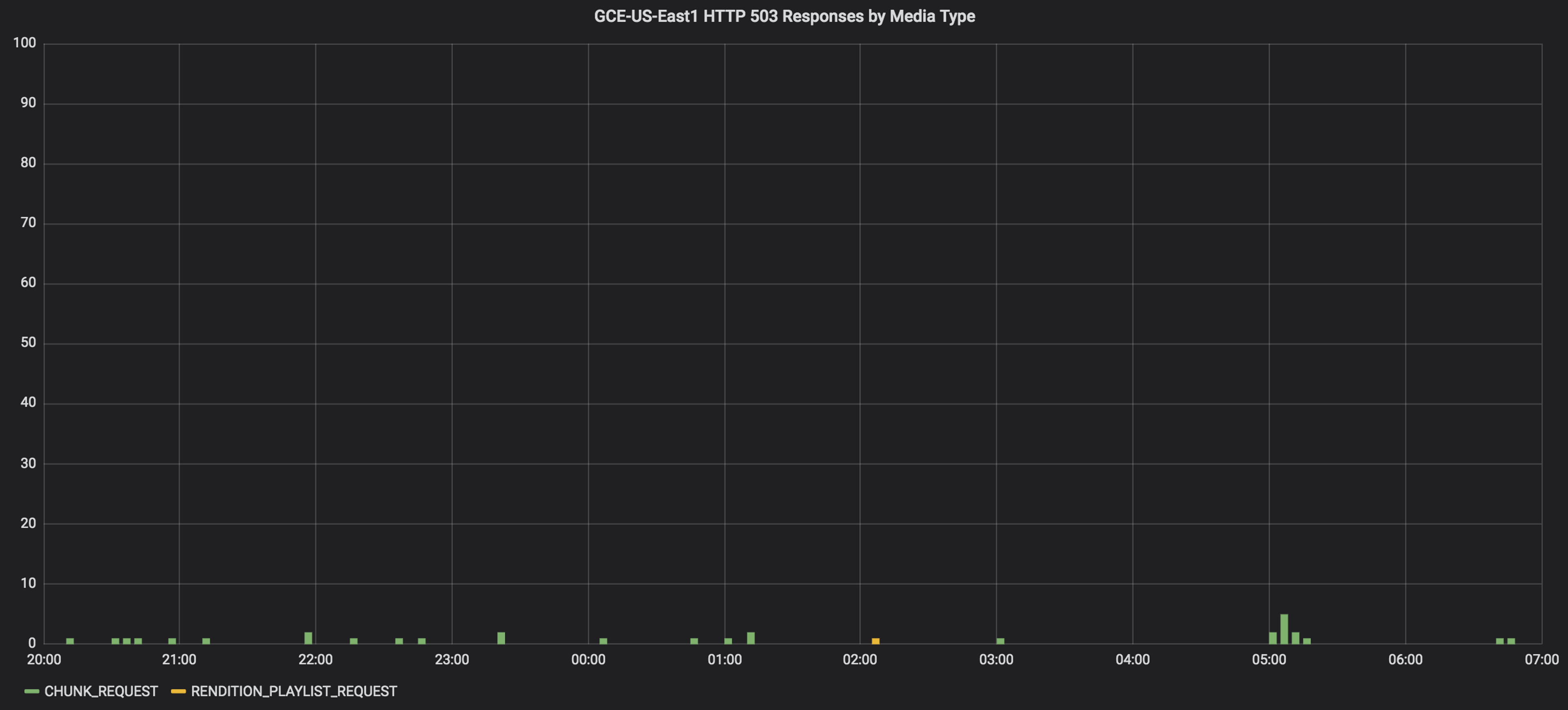
Task: Click the 70 y-axis label
Action: (x=28, y=223)
